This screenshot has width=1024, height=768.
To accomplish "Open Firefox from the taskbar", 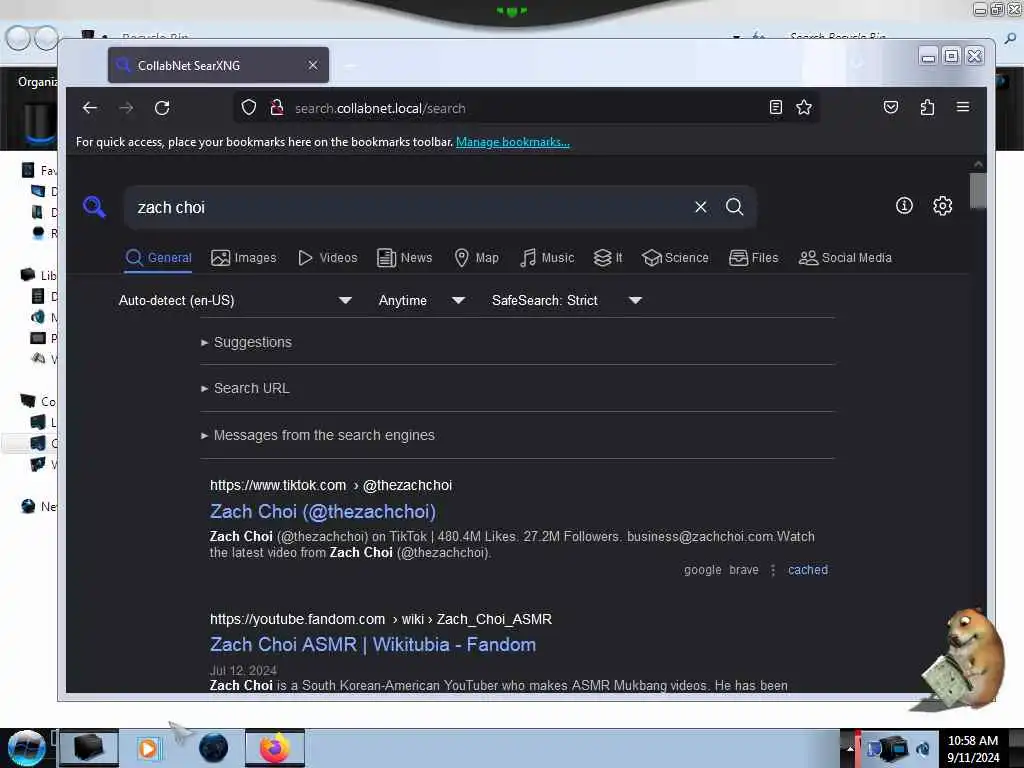I will click(x=275, y=748).
